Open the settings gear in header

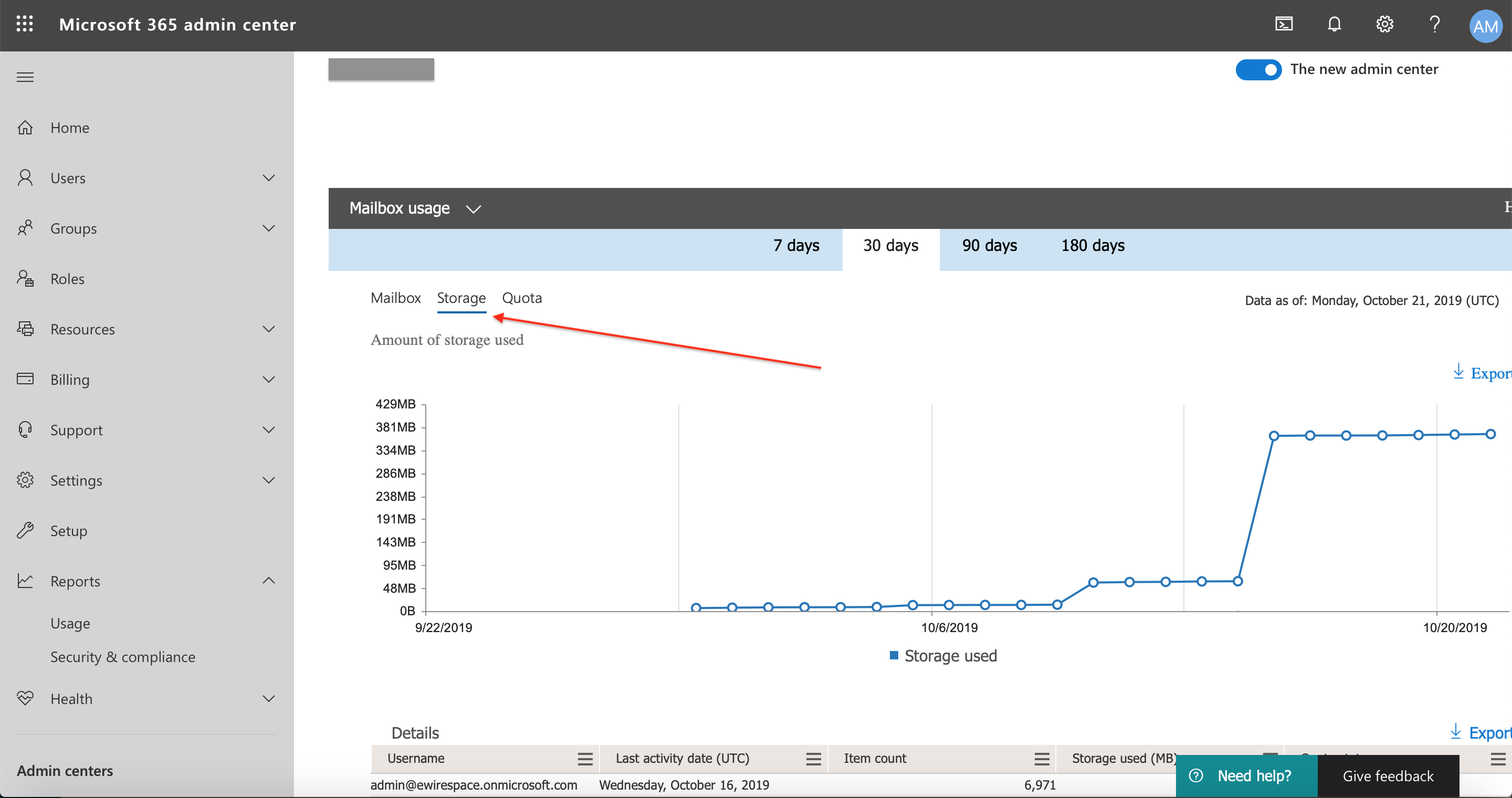pyautogui.click(x=1384, y=24)
